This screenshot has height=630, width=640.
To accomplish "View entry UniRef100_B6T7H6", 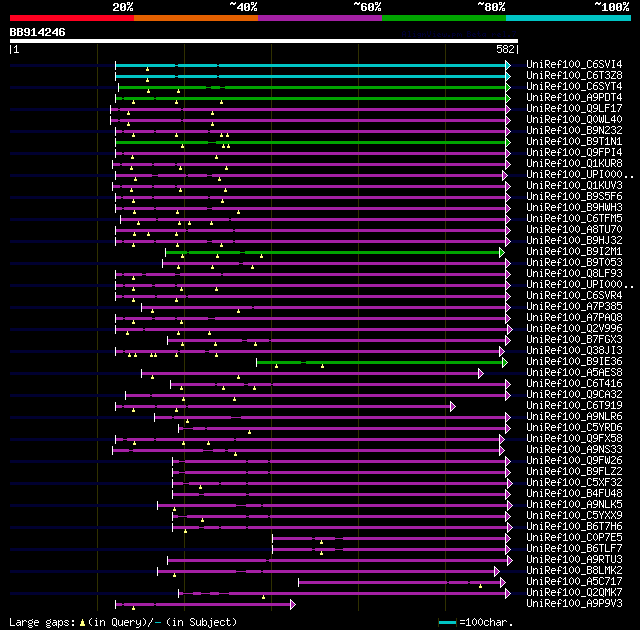I will coord(574,527).
